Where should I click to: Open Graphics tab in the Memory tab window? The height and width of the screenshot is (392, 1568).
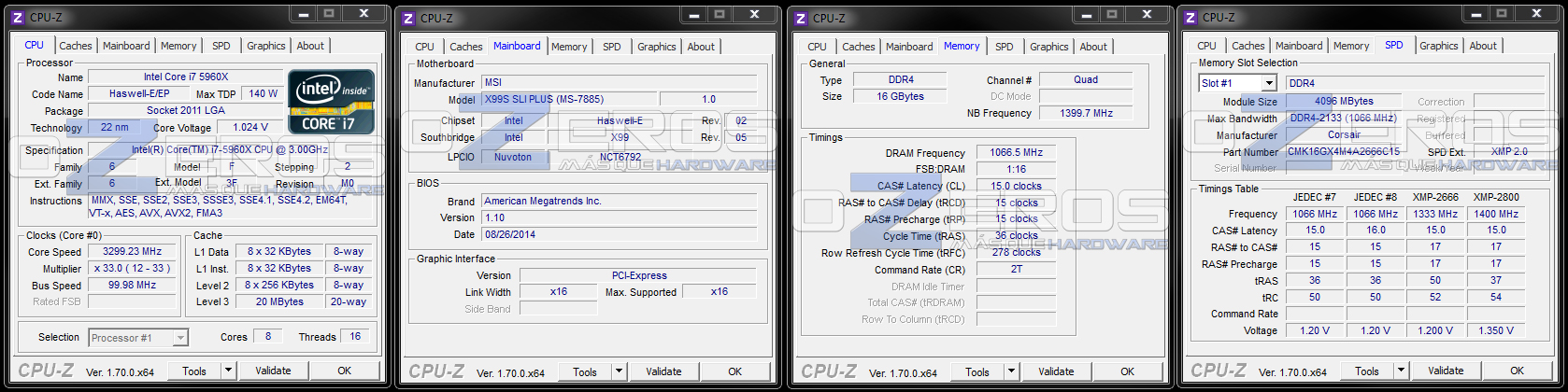coord(1049,47)
